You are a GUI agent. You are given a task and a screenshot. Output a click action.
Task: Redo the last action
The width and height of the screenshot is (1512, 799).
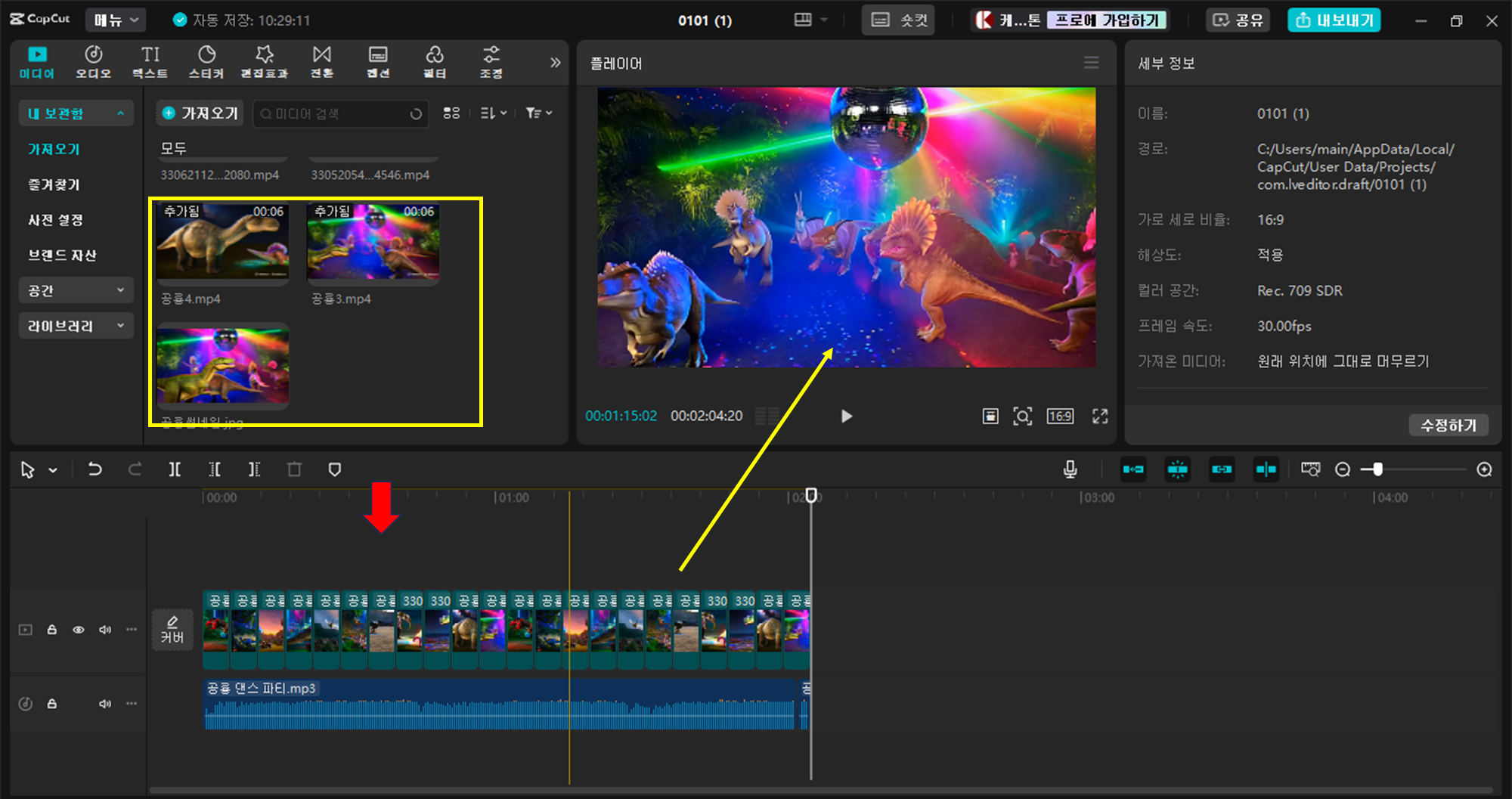[x=135, y=469]
